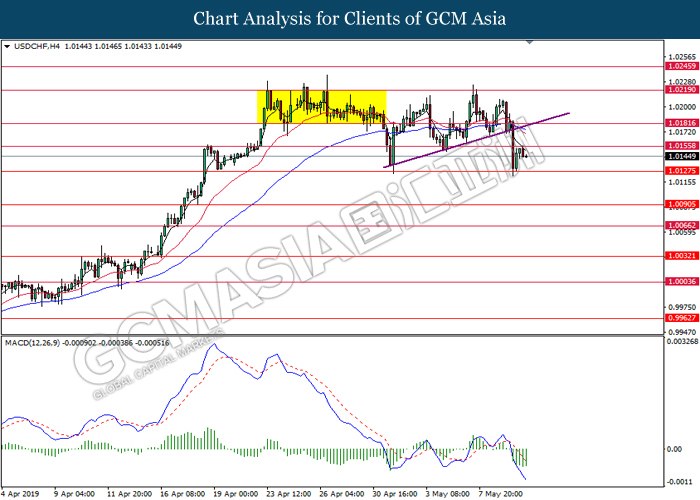Viewport: 700px width, 500px height.
Task: Select the 1.00662 price level label
Action: click(682, 225)
